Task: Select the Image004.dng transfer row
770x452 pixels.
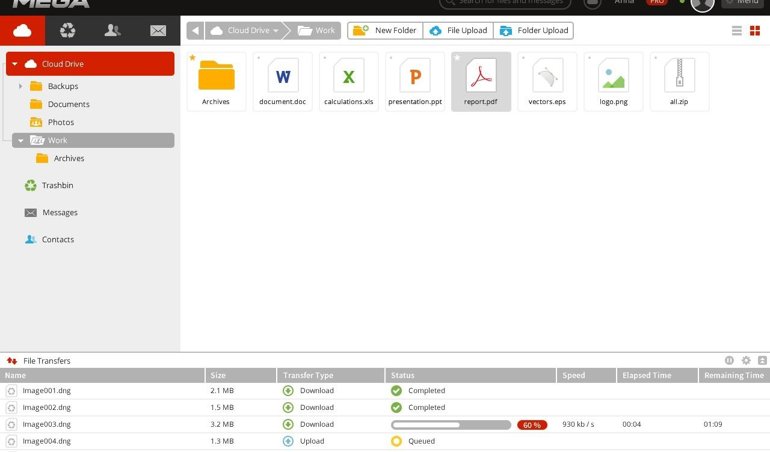Action: (385, 441)
